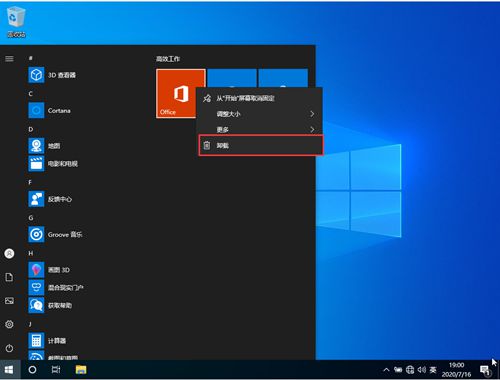Click the Uninstall option in context menu

tap(261, 145)
